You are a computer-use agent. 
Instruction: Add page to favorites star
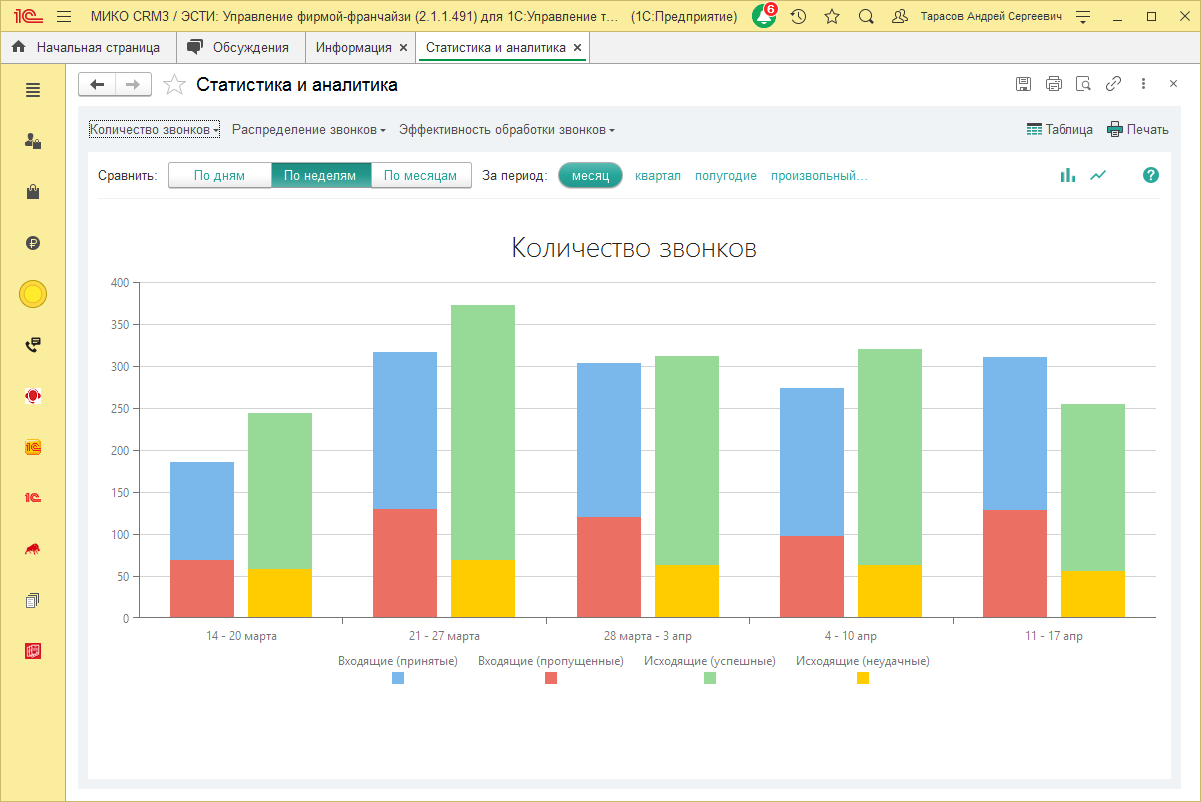[175, 85]
